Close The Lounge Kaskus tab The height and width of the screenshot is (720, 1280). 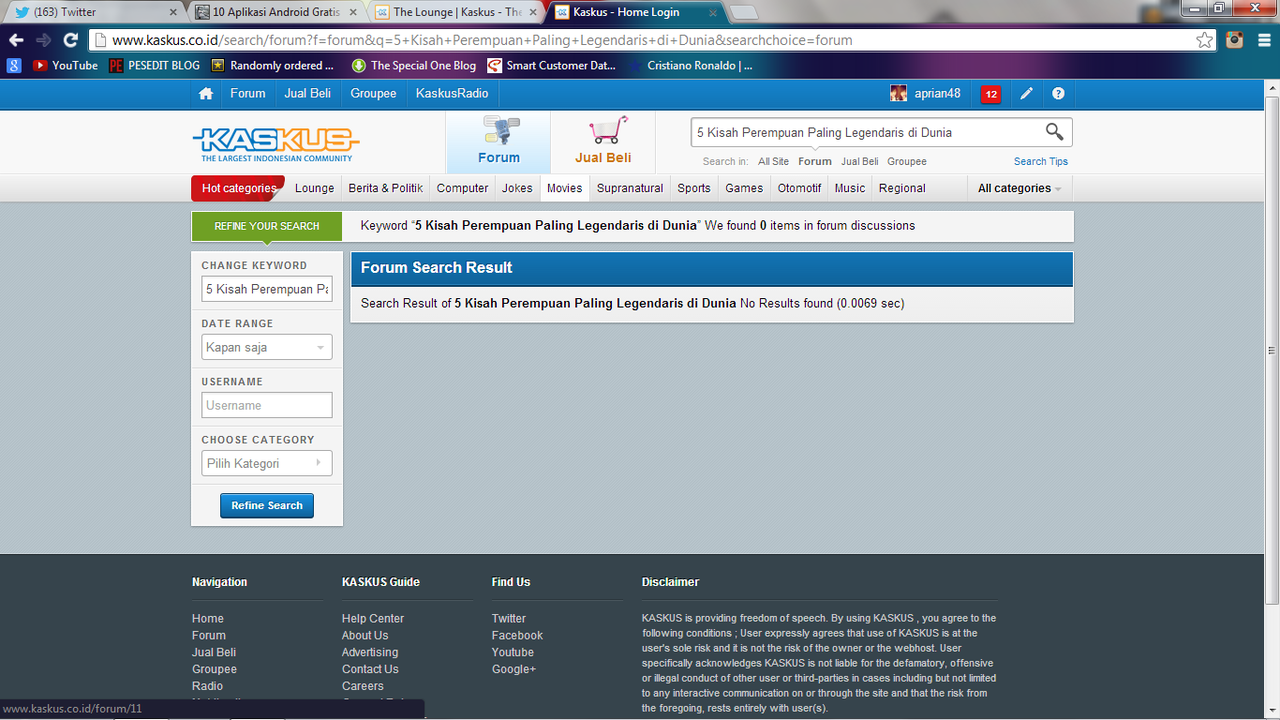pos(532,13)
